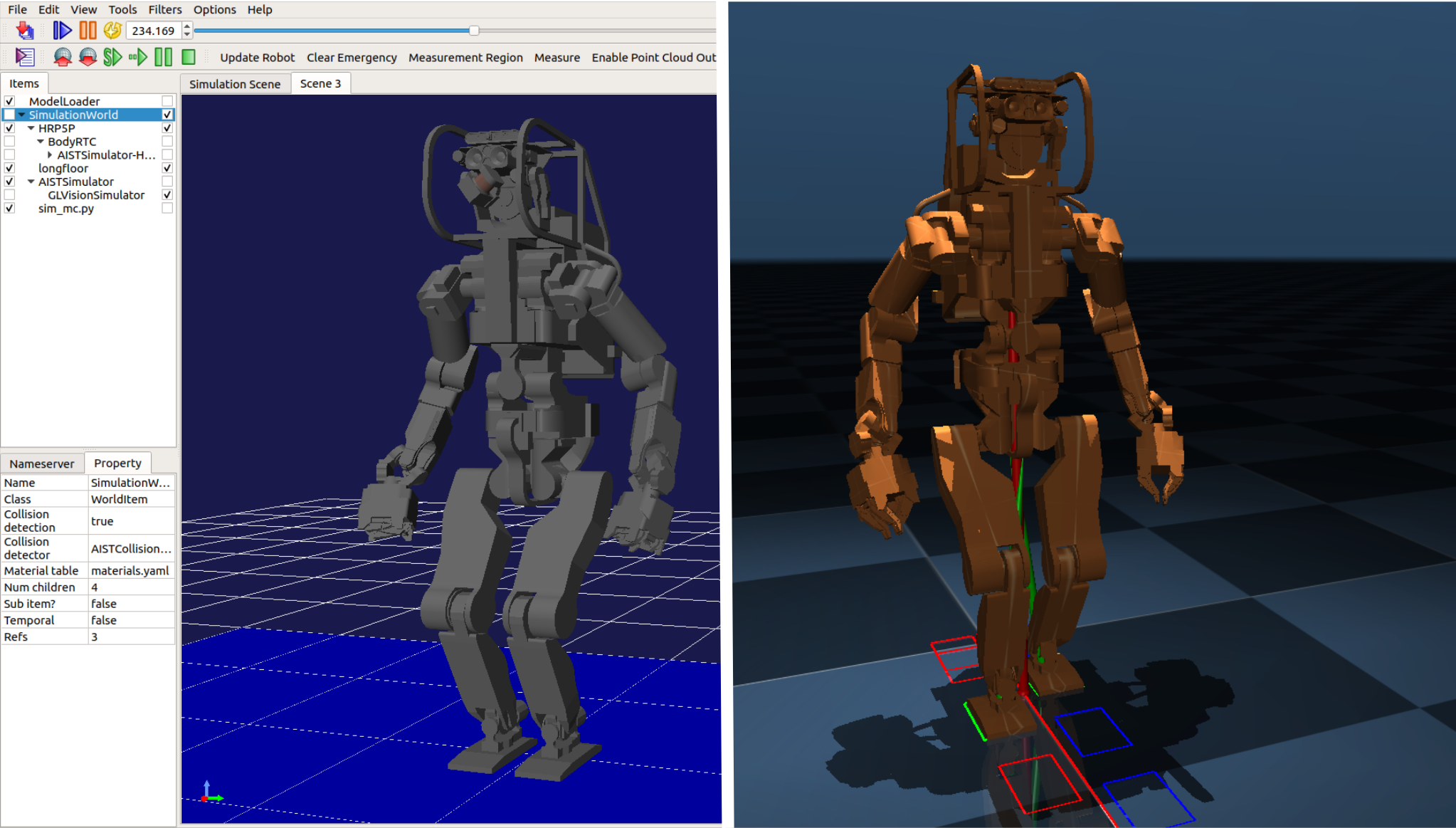
Task: Collapse the BodyRTC tree node
Action: [x=41, y=142]
